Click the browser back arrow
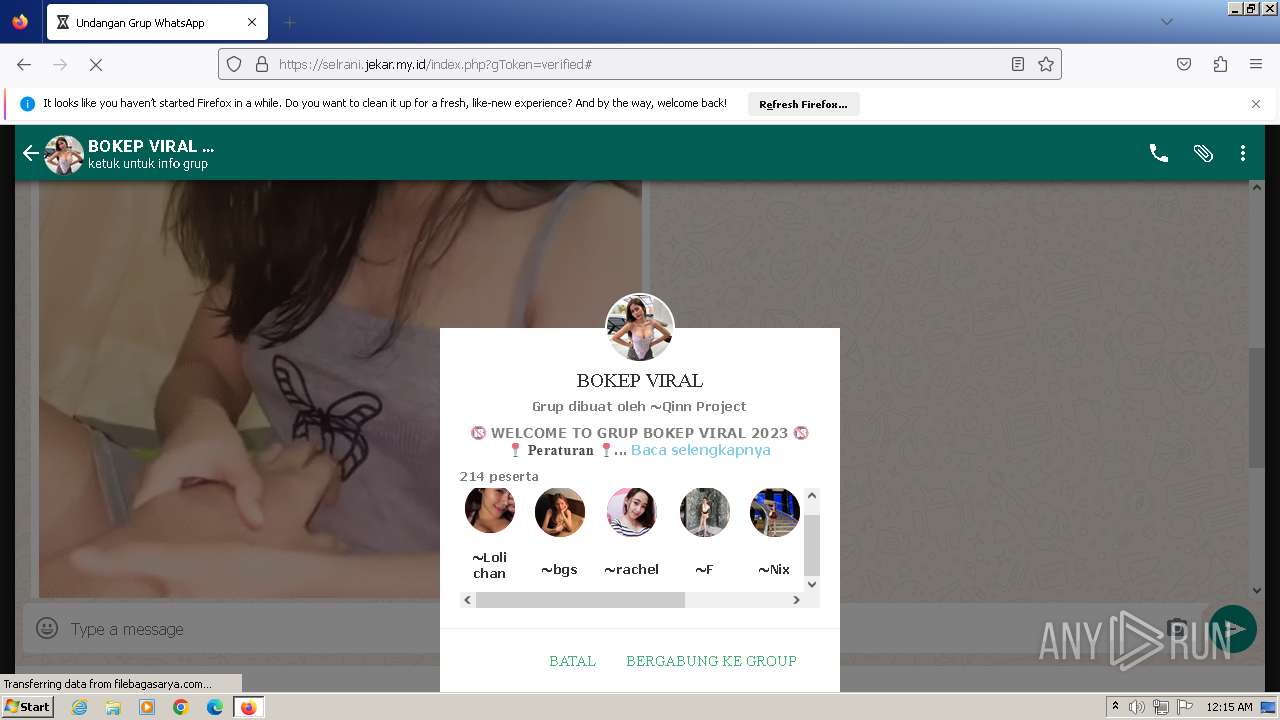This screenshot has width=1280, height=720. click(24, 64)
